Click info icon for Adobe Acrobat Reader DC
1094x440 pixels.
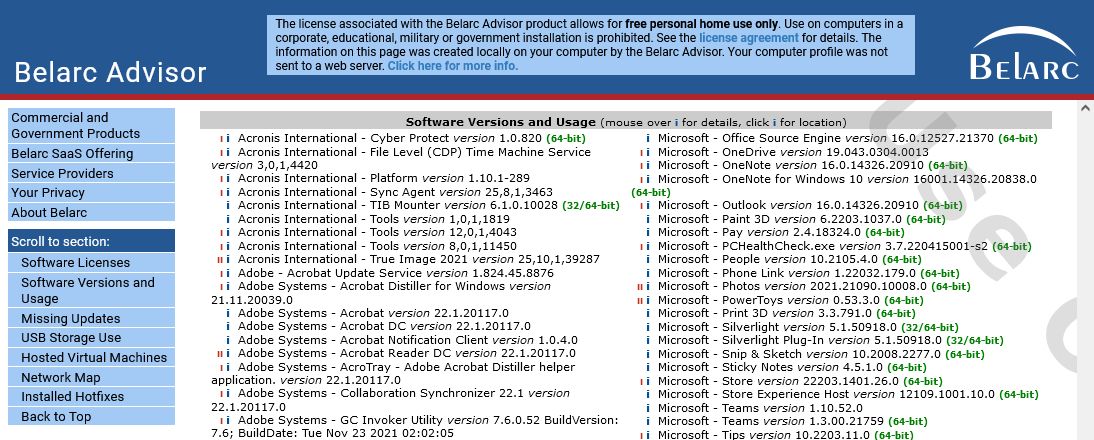tap(227, 354)
